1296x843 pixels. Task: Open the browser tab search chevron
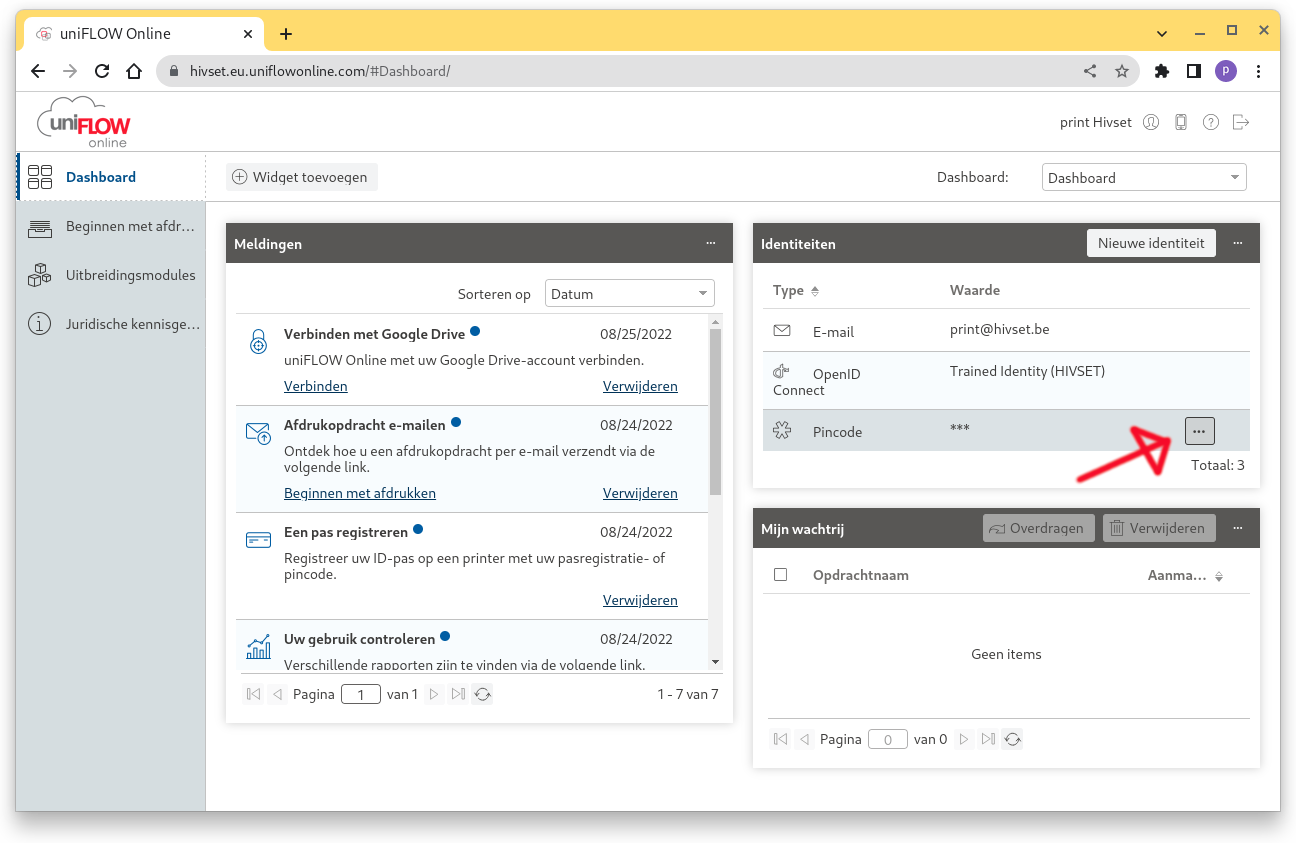tap(1162, 33)
